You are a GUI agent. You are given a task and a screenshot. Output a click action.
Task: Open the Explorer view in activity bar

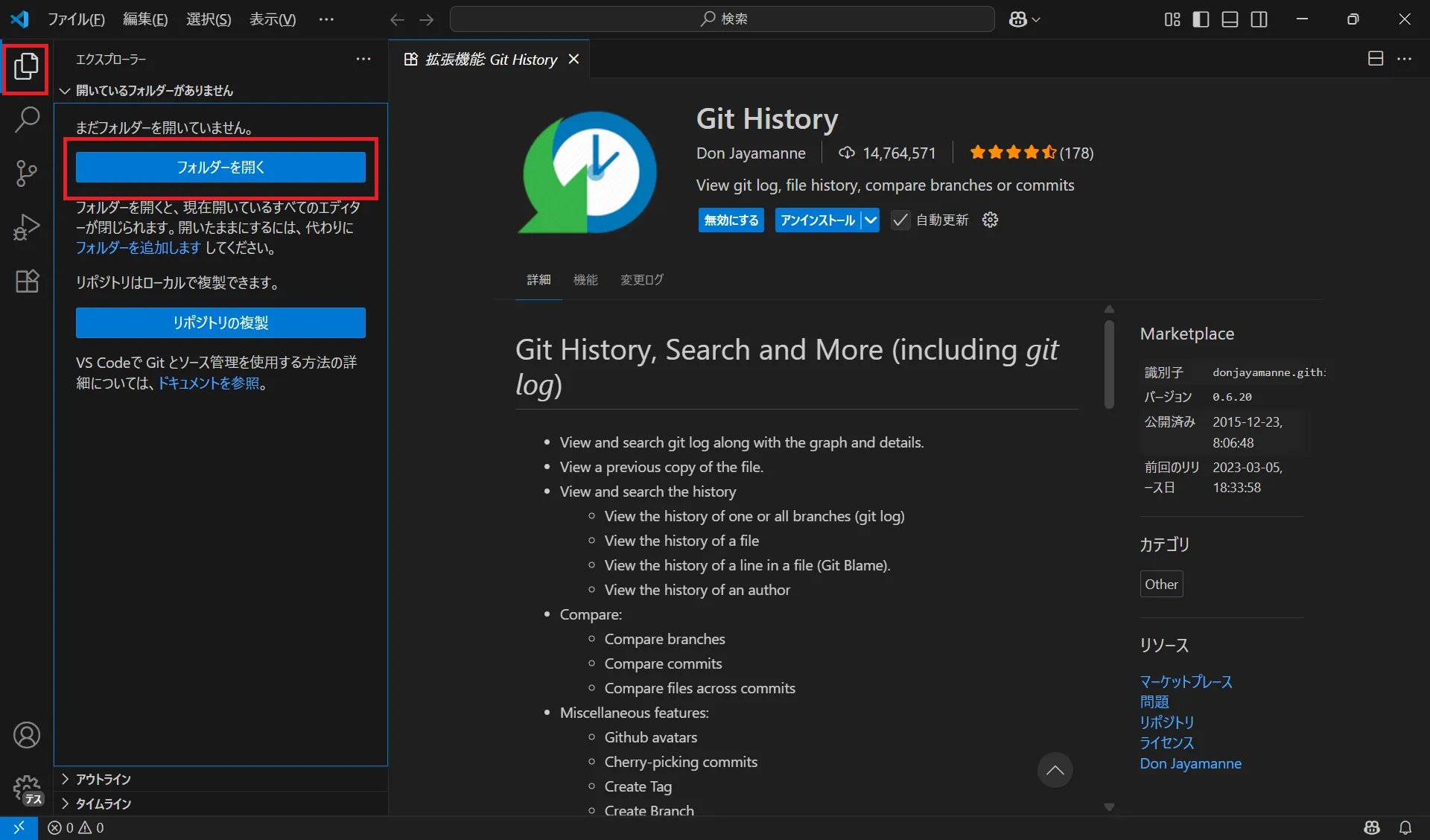click(26, 67)
